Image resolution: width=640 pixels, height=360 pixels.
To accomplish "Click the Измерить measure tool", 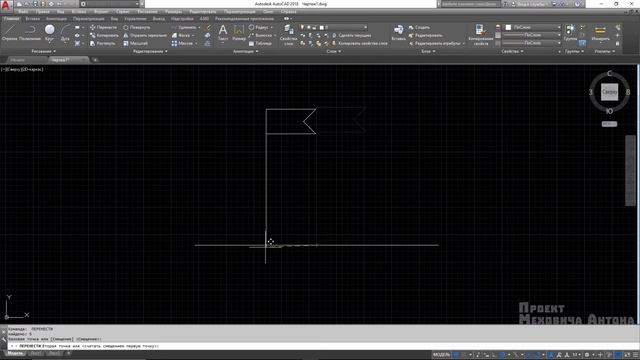I will click(x=600, y=33).
